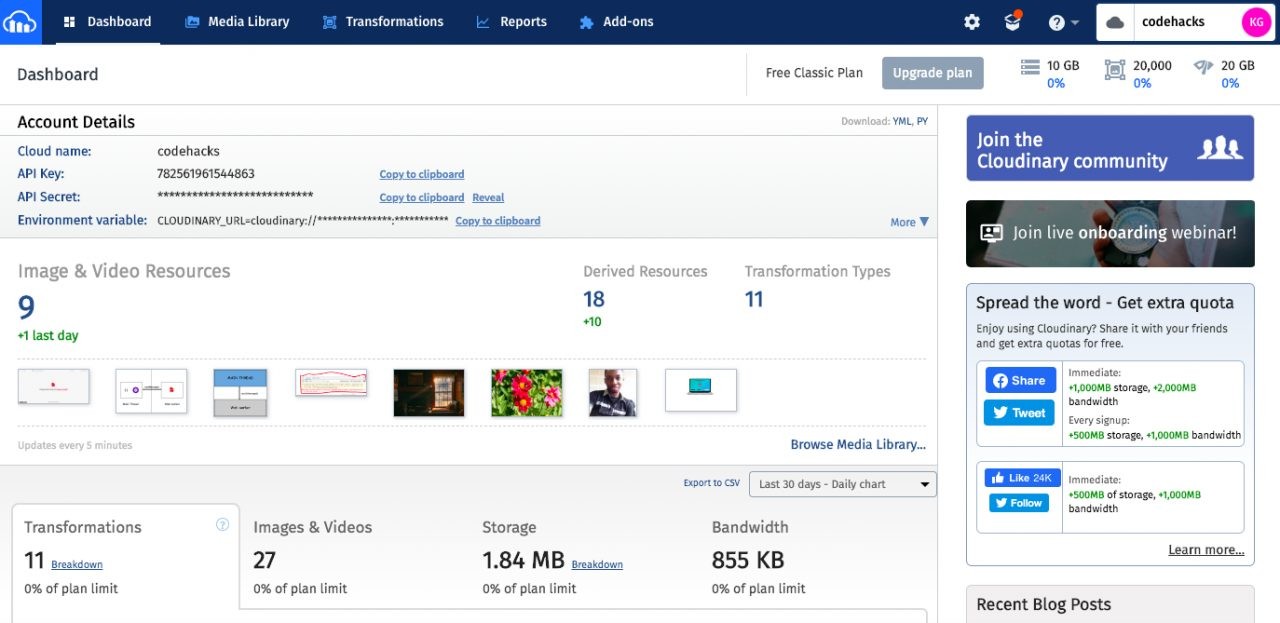The height and width of the screenshot is (623, 1280).
Task: Go to the Reports tab
Action: pos(511,22)
